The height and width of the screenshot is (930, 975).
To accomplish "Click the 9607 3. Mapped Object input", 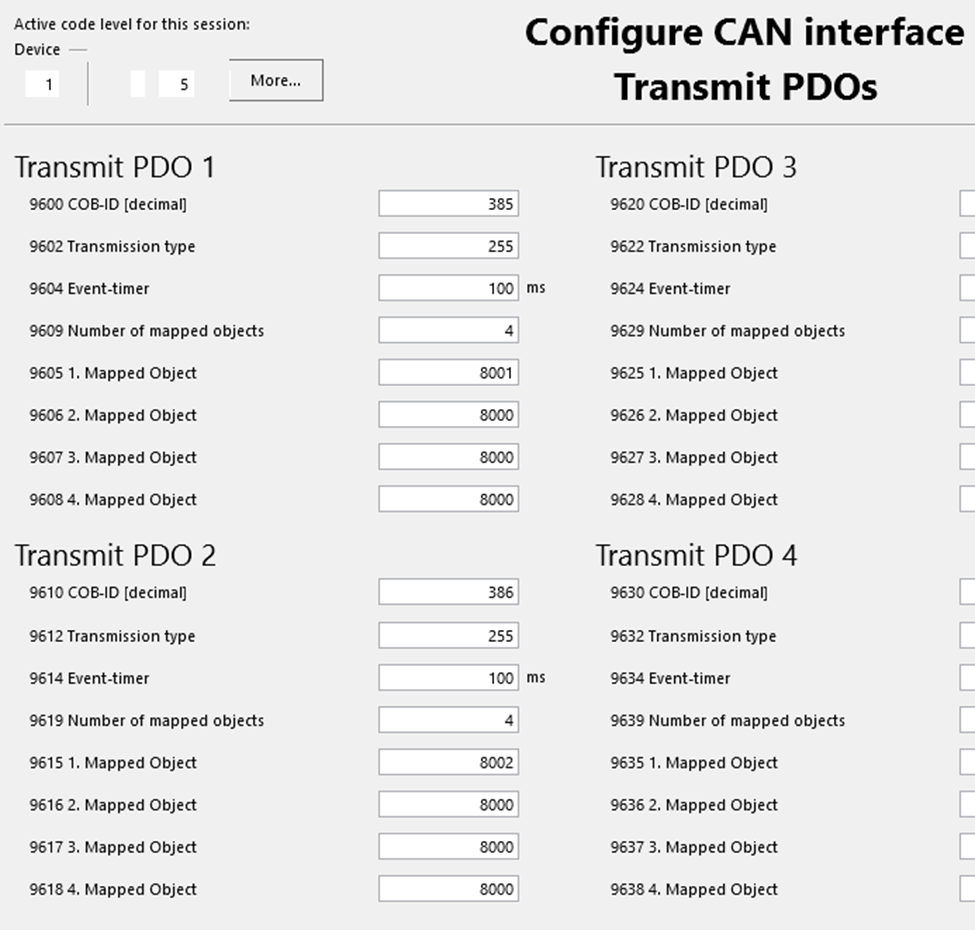I will click(448, 457).
